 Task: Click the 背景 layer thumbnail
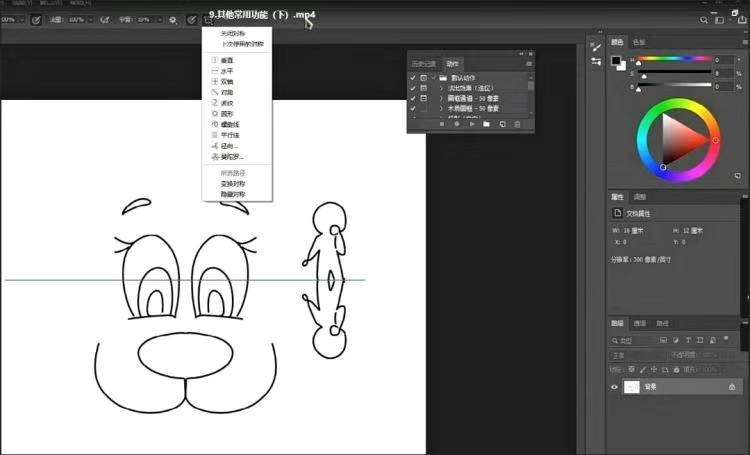coord(632,387)
